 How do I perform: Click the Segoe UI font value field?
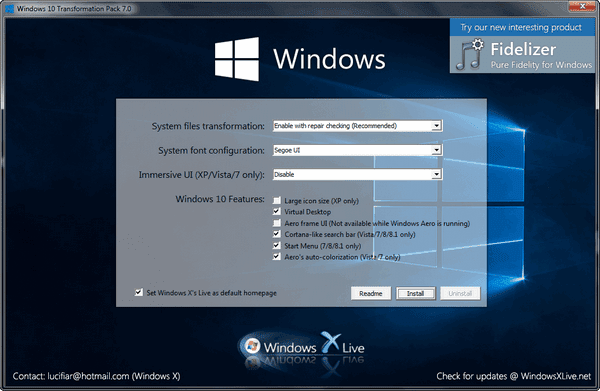[357, 150]
